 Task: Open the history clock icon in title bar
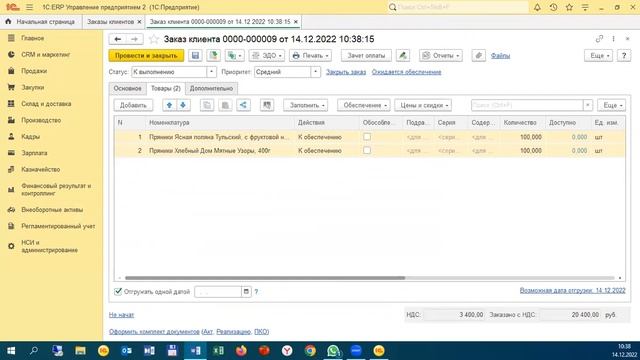pos(553,7)
